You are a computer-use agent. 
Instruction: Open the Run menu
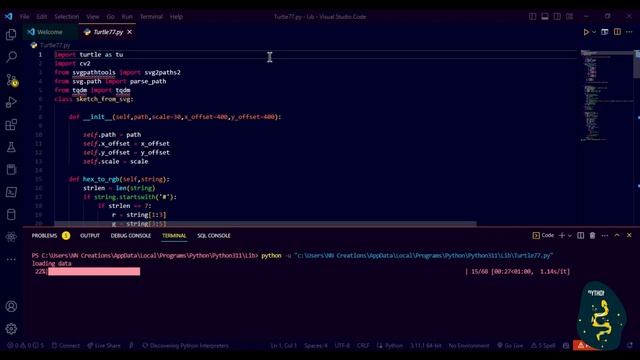coord(127,17)
